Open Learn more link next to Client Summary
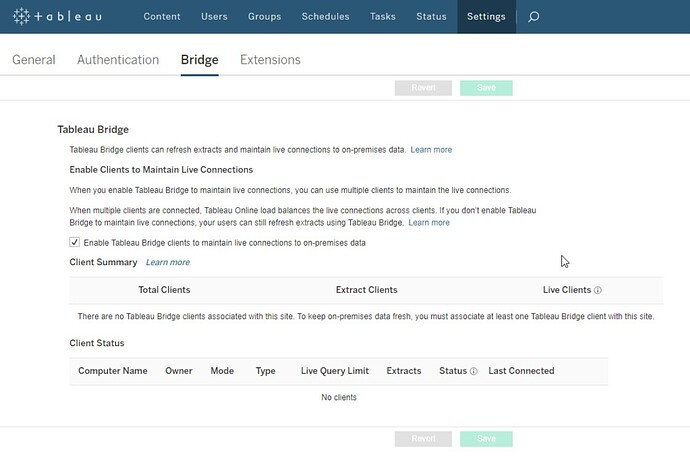 [x=168, y=262]
